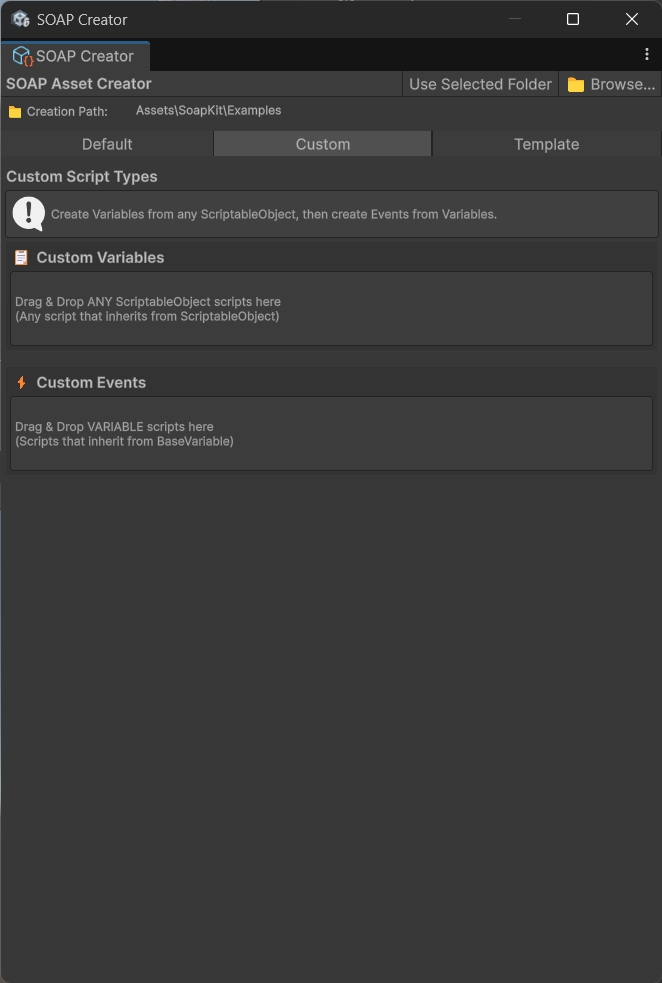Click the Custom Events lightning bolt icon
This screenshot has height=983, width=662.
coord(21,383)
